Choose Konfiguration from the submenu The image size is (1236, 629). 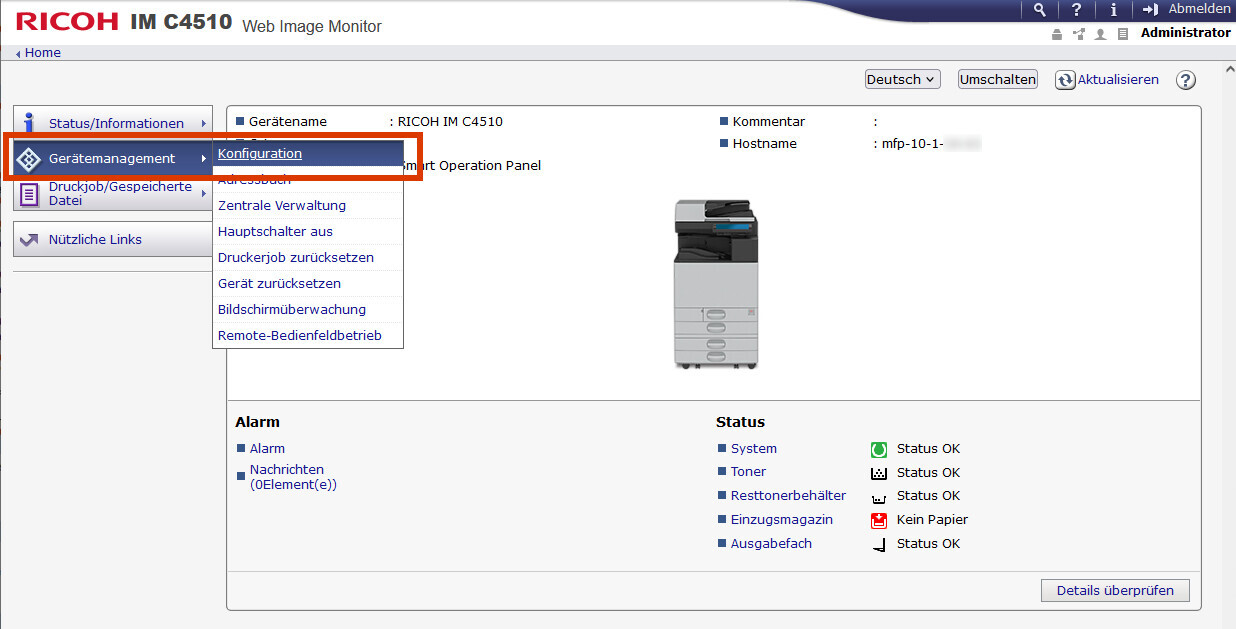pyautogui.click(x=308, y=154)
